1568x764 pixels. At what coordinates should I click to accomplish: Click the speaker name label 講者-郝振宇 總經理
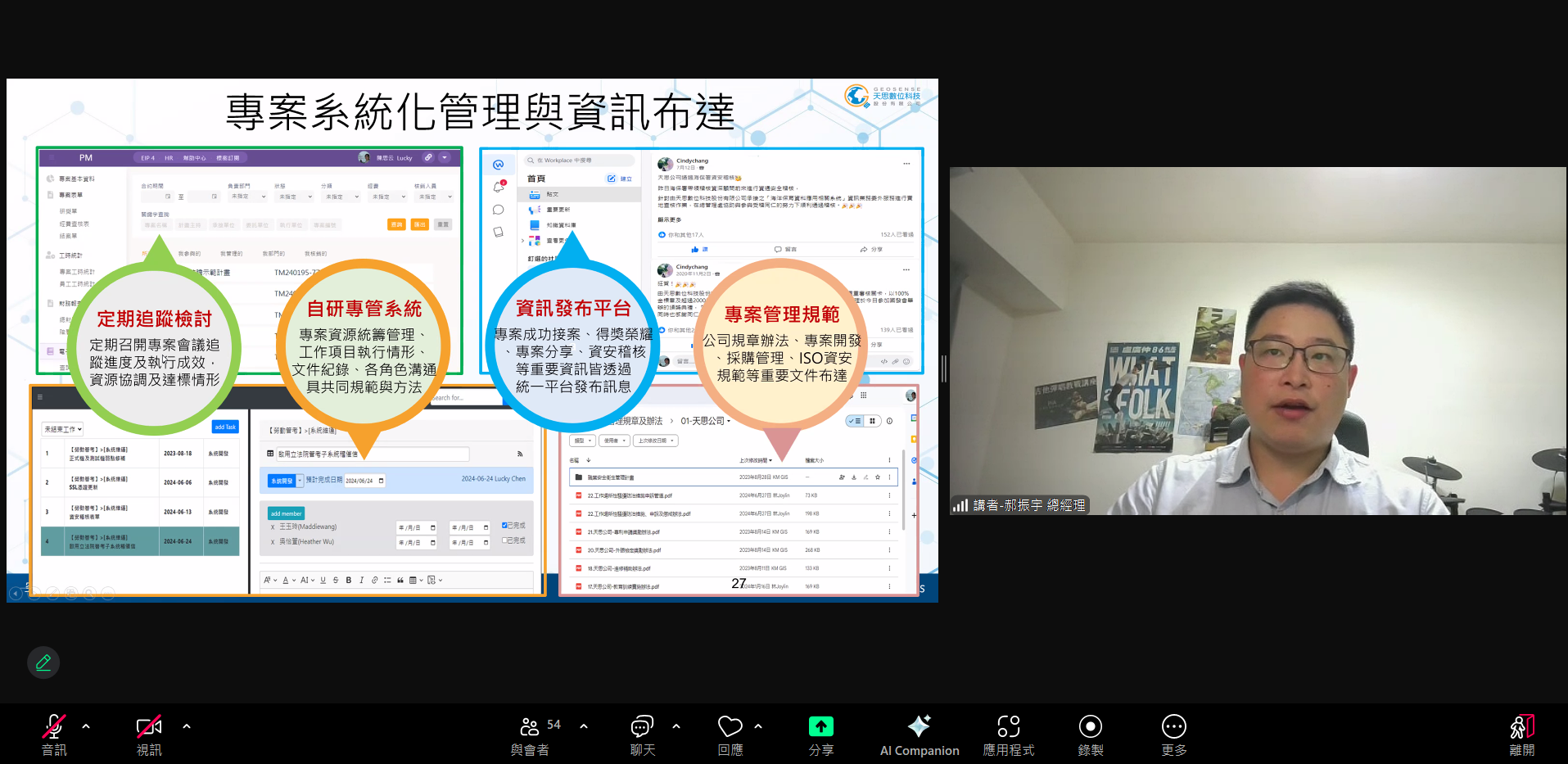click(x=1028, y=505)
